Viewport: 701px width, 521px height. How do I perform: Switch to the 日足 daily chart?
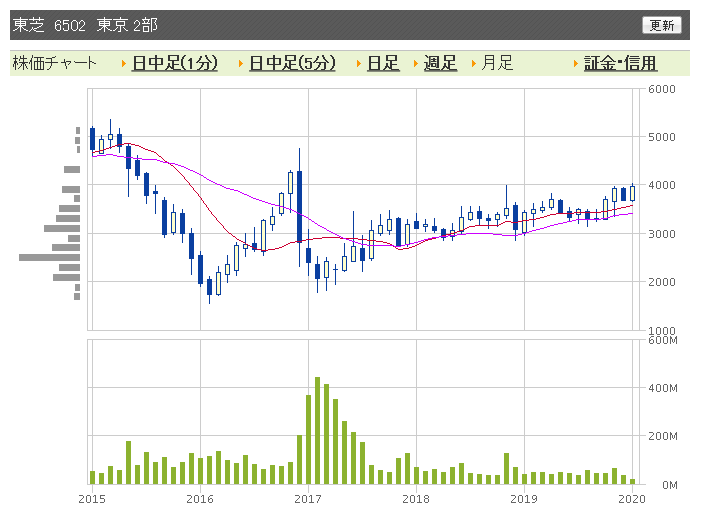click(x=383, y=63)
